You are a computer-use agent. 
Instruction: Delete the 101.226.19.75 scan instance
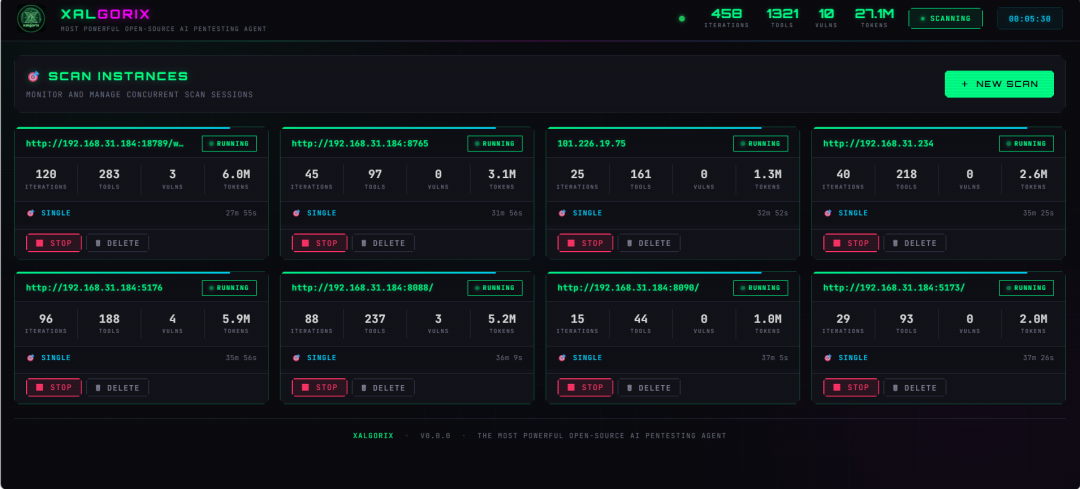click(650, 243)
